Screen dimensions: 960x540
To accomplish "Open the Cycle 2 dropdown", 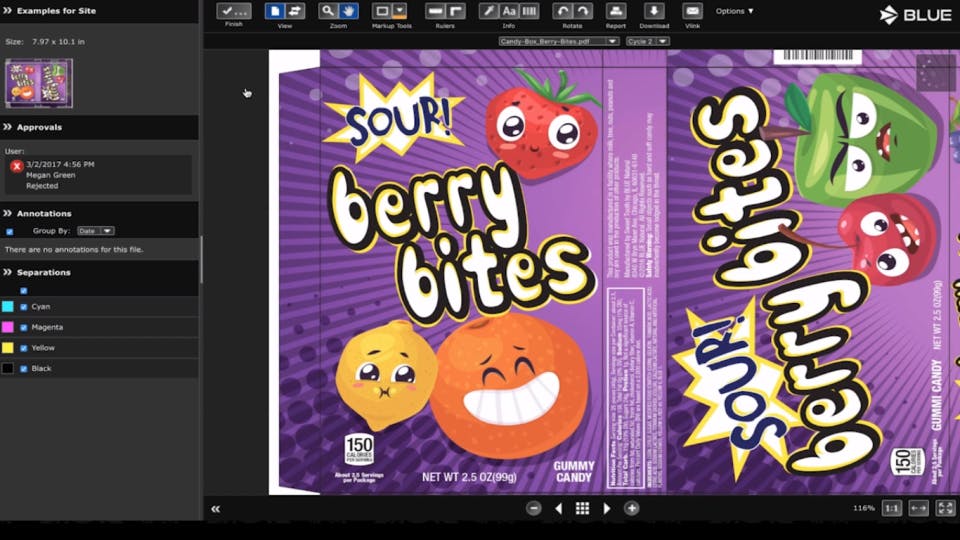I will pyautogui.click(x=647, y=41).
